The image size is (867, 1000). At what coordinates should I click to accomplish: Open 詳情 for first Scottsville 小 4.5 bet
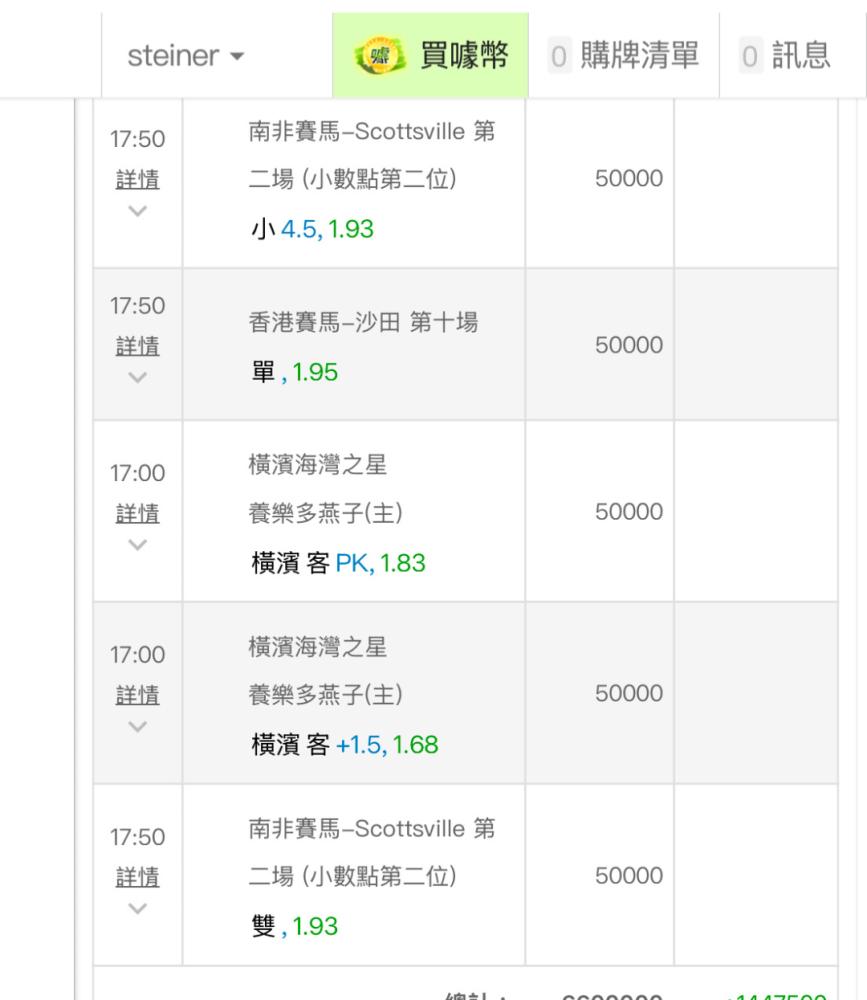point(138,181)
